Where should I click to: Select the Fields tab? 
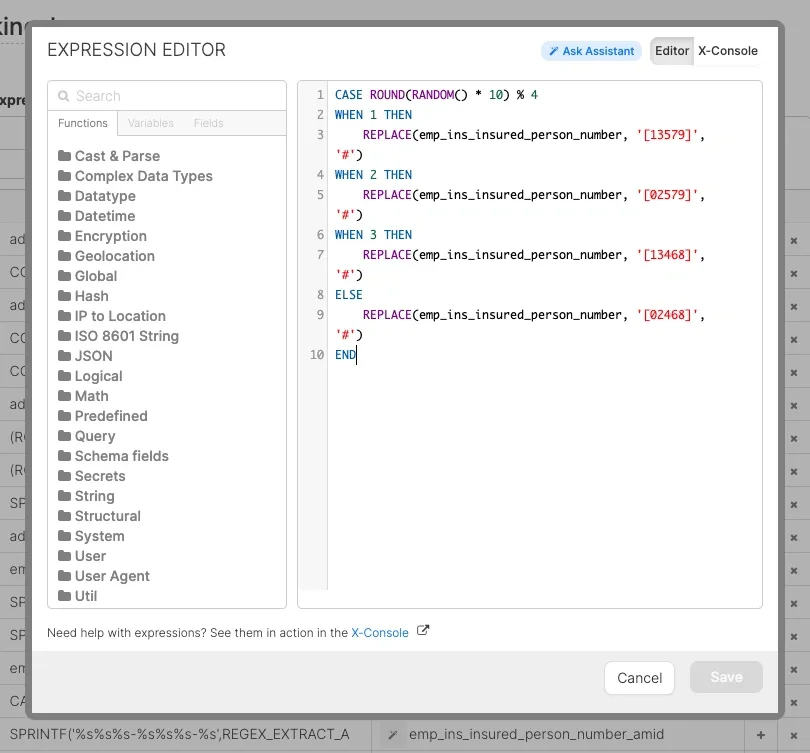point(209,123)
